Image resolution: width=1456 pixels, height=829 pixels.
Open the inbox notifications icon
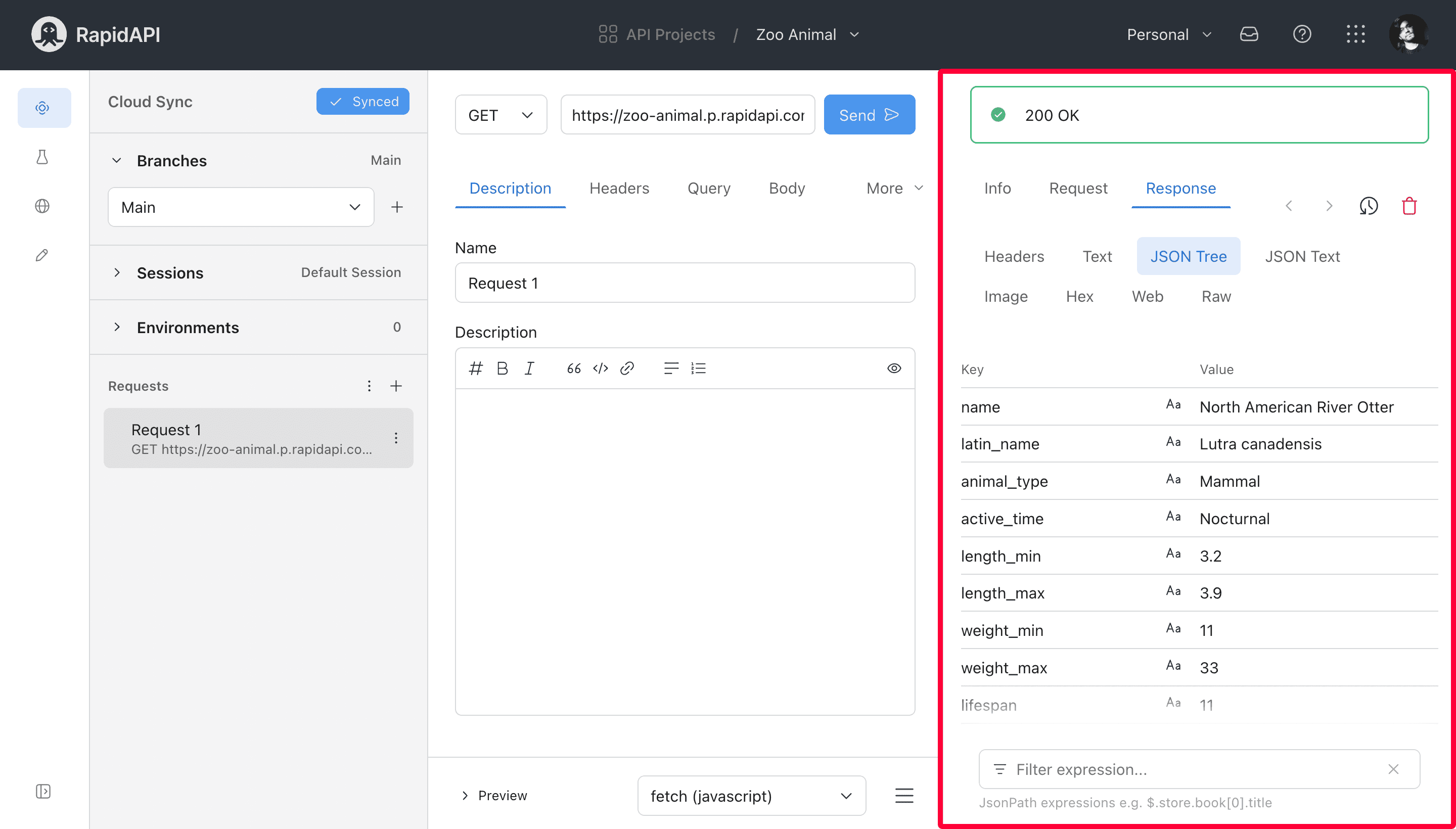pyautogui.click(x=1249, y=34)
